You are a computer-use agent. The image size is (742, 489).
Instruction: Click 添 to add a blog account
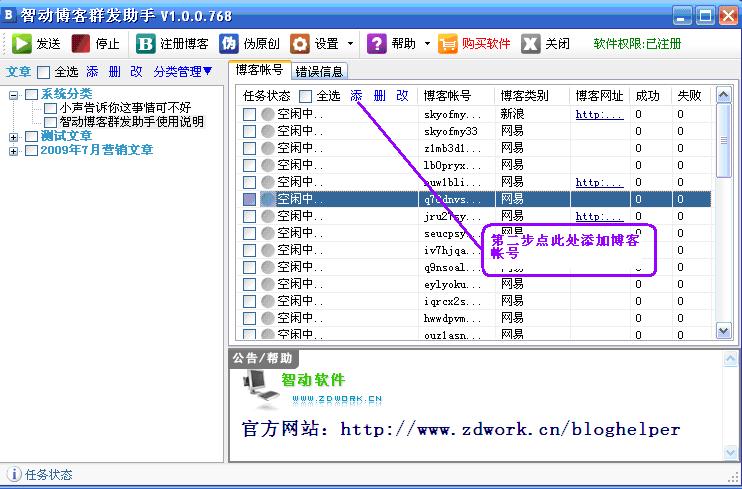356,96
